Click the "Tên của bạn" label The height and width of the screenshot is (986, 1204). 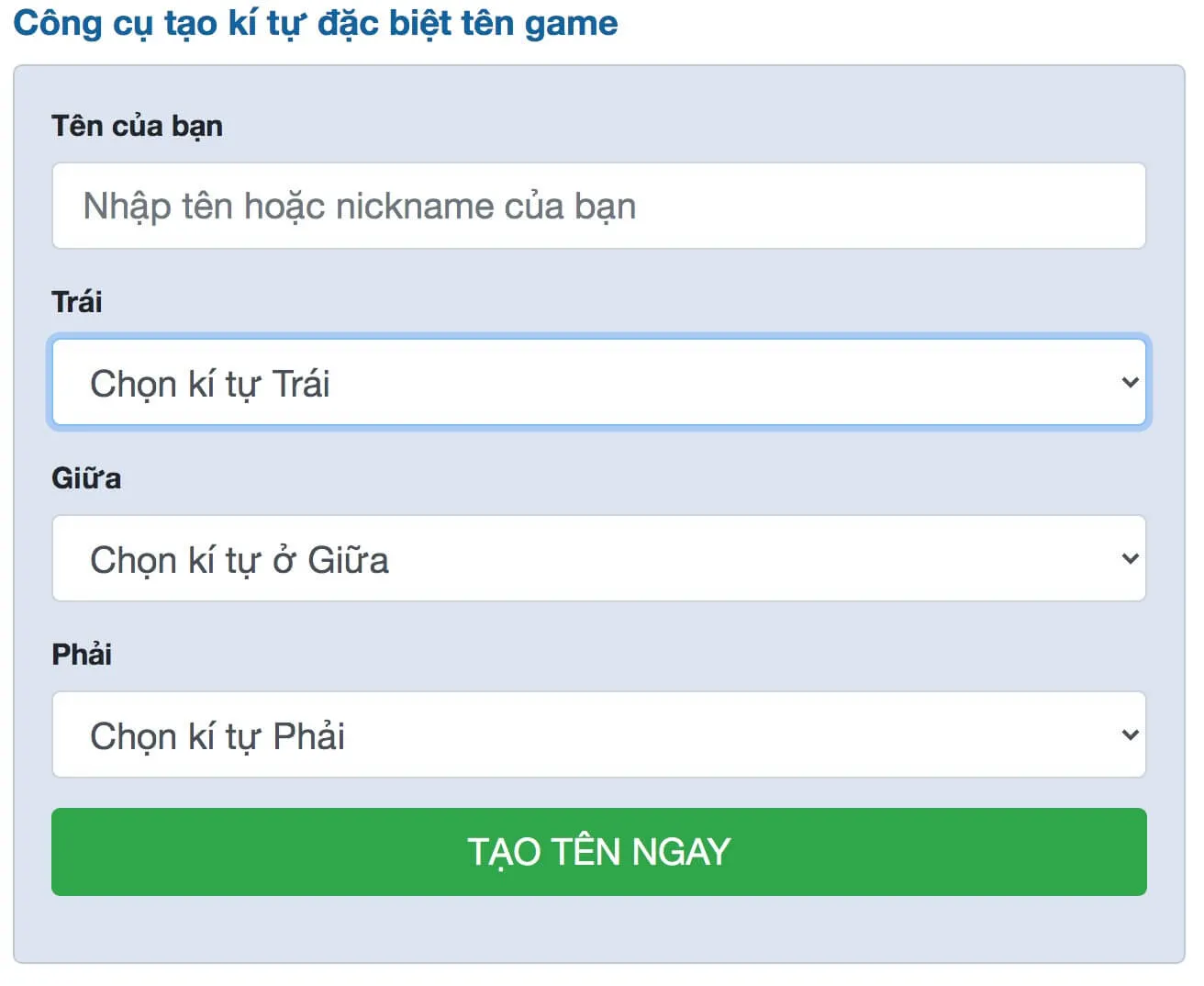(138, 126)
